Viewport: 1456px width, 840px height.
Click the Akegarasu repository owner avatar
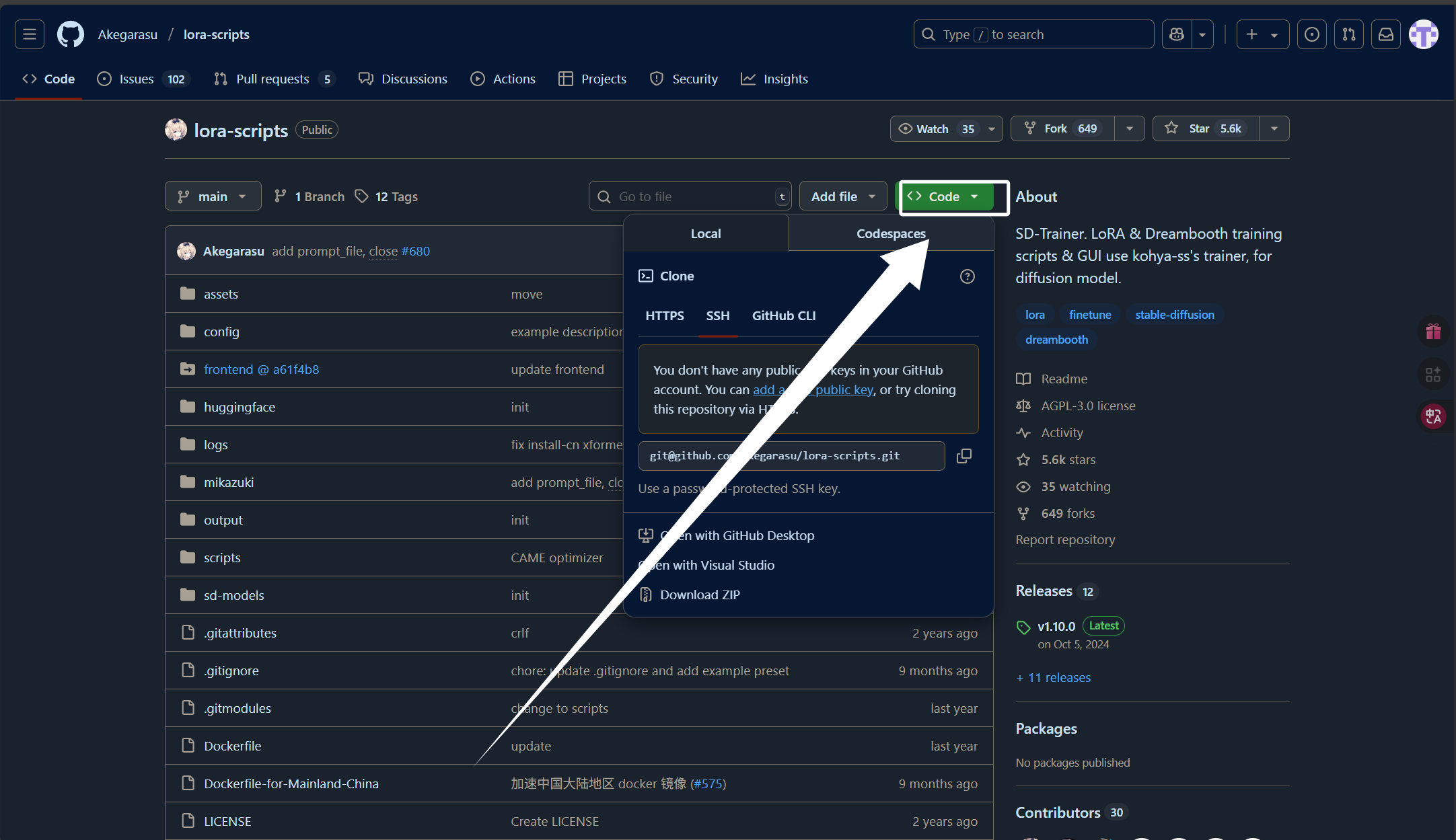click(176, 130)
